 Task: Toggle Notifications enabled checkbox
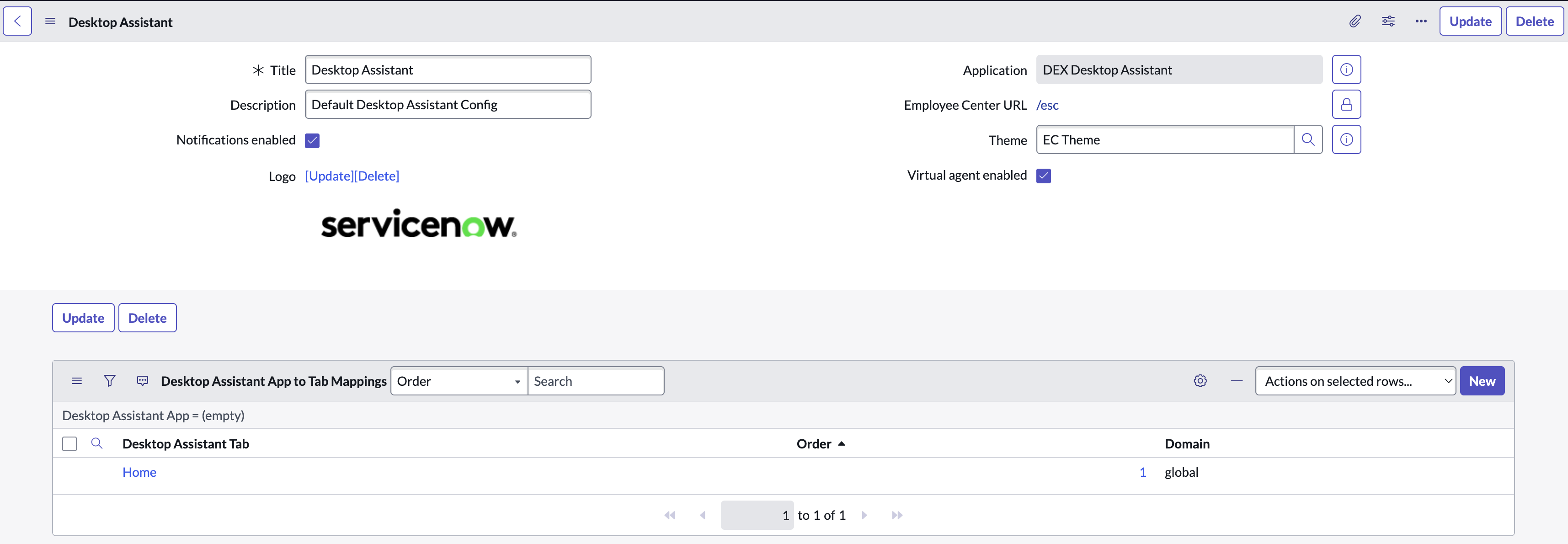click(x=312, y=140)
